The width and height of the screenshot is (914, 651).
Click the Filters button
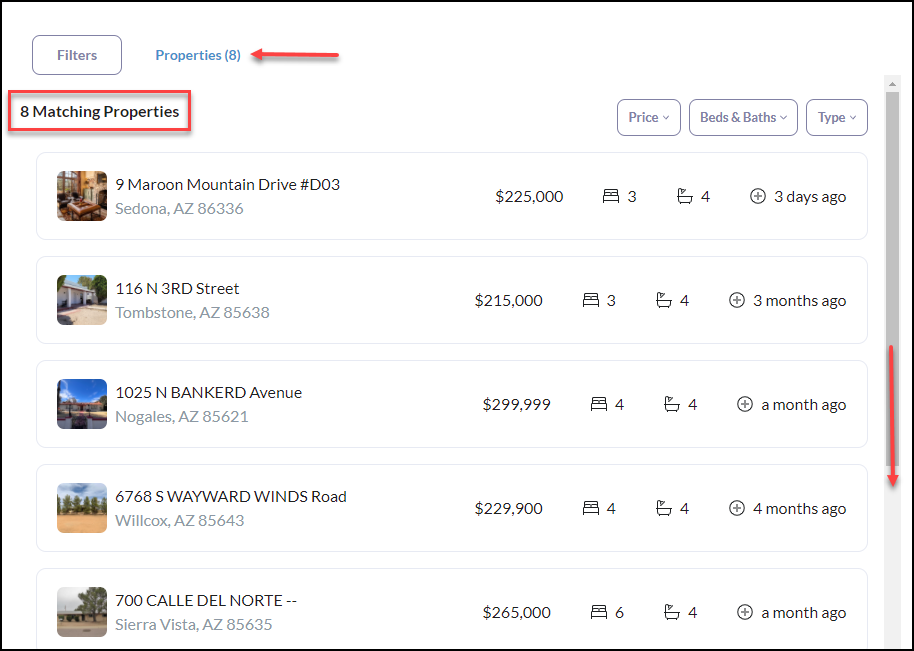[77, 55]
